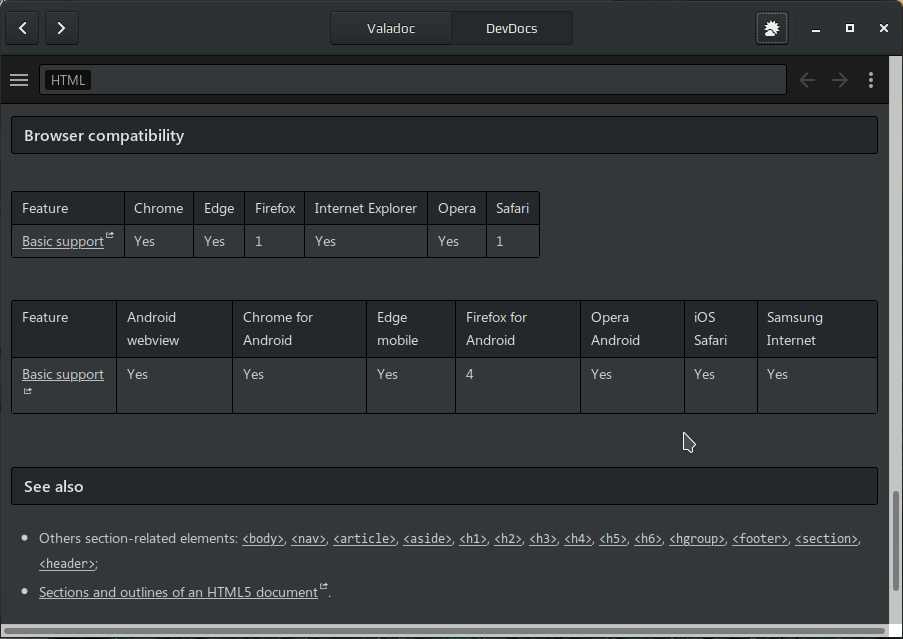903x639 pixels.
Task: Open the <h5> element link
Action: point(613,539)
